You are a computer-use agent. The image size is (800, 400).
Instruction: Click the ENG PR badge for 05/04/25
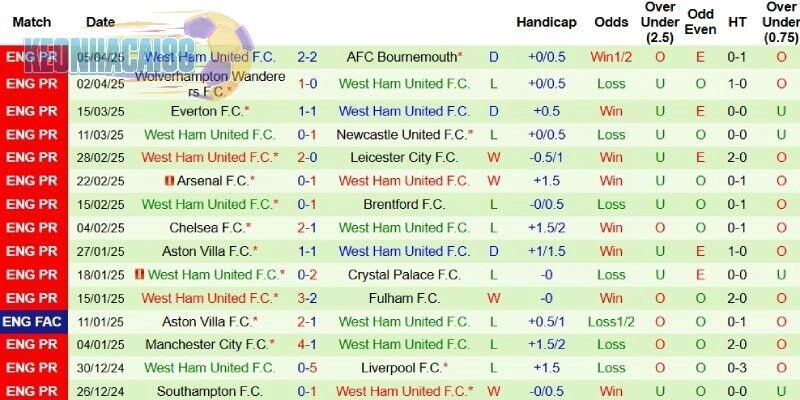[x=33, y=57]
